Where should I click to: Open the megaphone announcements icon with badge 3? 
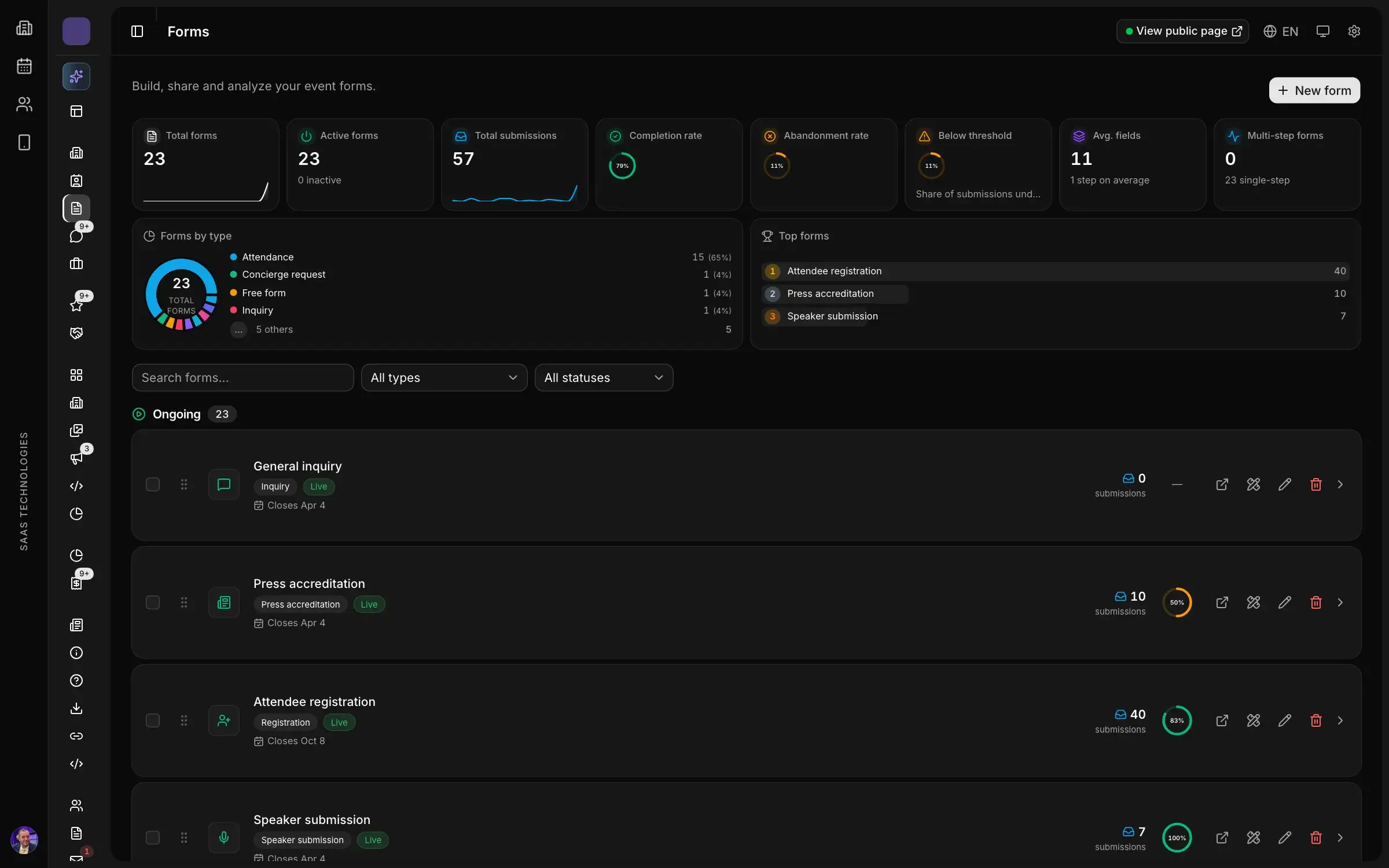76,458
